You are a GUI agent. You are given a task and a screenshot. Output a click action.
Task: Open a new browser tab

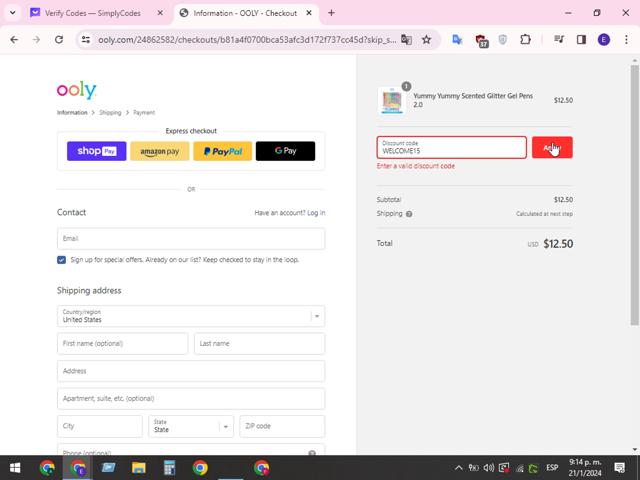[331, 13]
